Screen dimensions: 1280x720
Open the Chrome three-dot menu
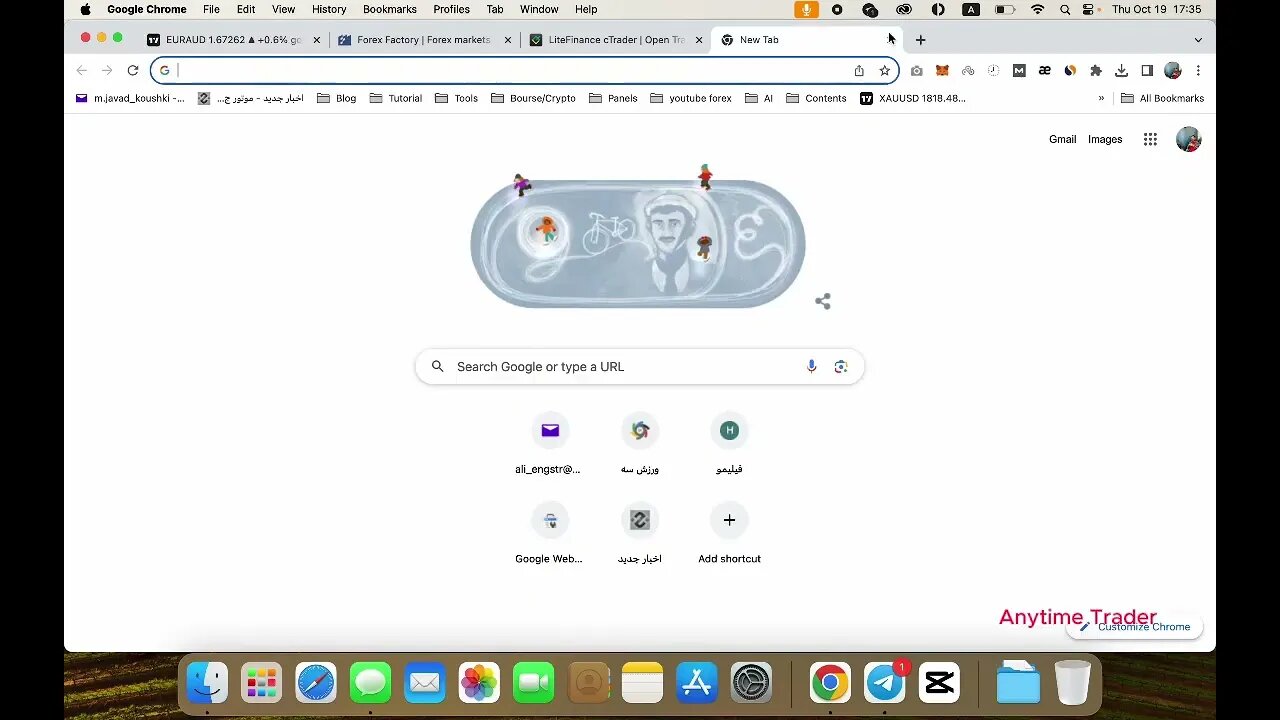pyautogui.click(x=1198, y=71)
